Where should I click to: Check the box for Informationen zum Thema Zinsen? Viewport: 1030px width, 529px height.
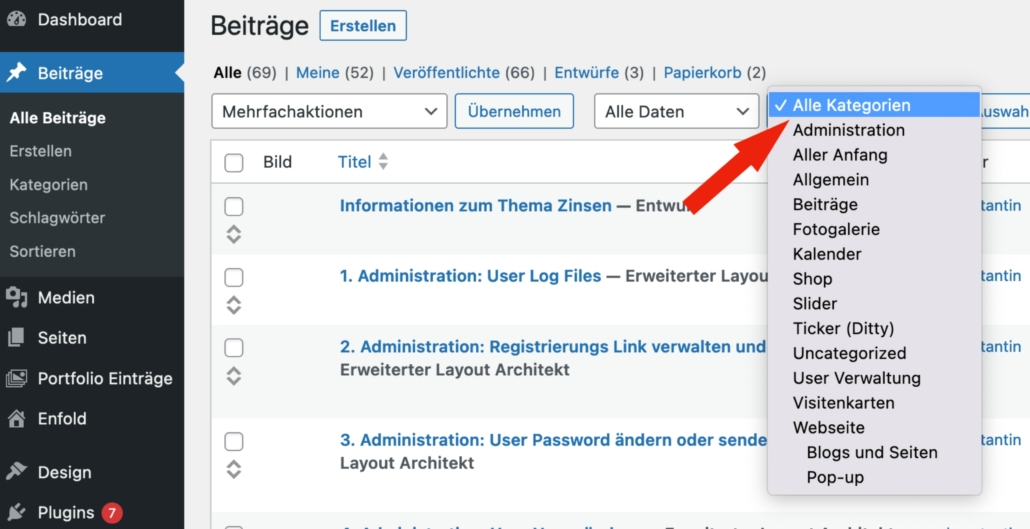point(234,207)
